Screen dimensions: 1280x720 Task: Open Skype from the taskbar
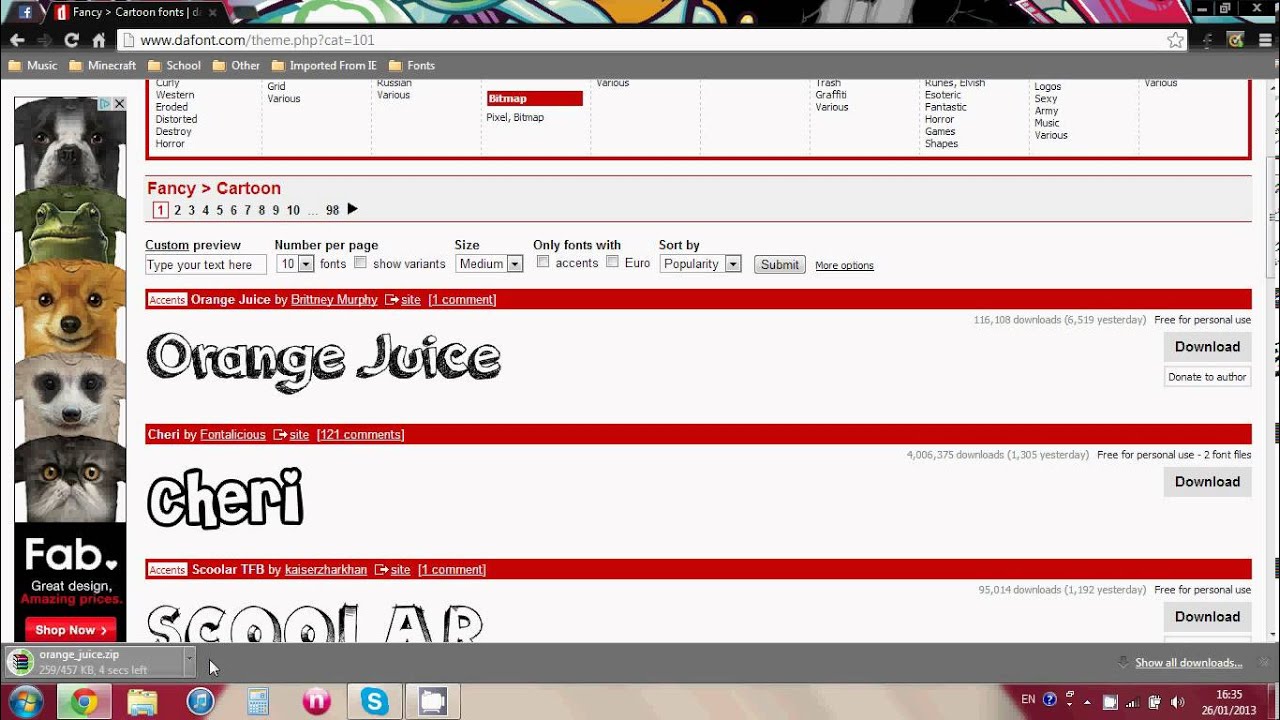click(x=375, y=702)
